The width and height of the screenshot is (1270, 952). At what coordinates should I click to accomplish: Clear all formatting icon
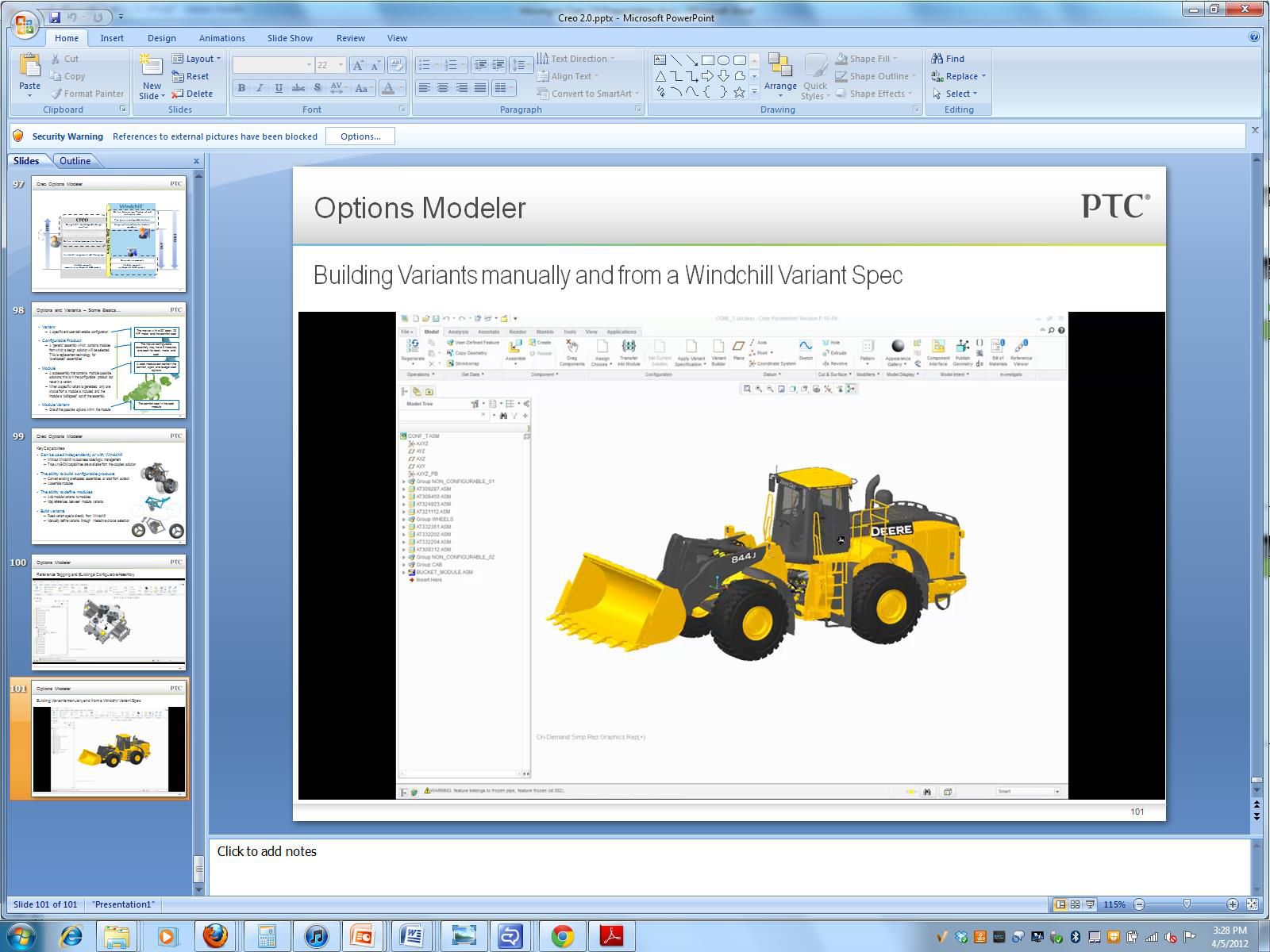pyautogui.click(x=397, y=65)
